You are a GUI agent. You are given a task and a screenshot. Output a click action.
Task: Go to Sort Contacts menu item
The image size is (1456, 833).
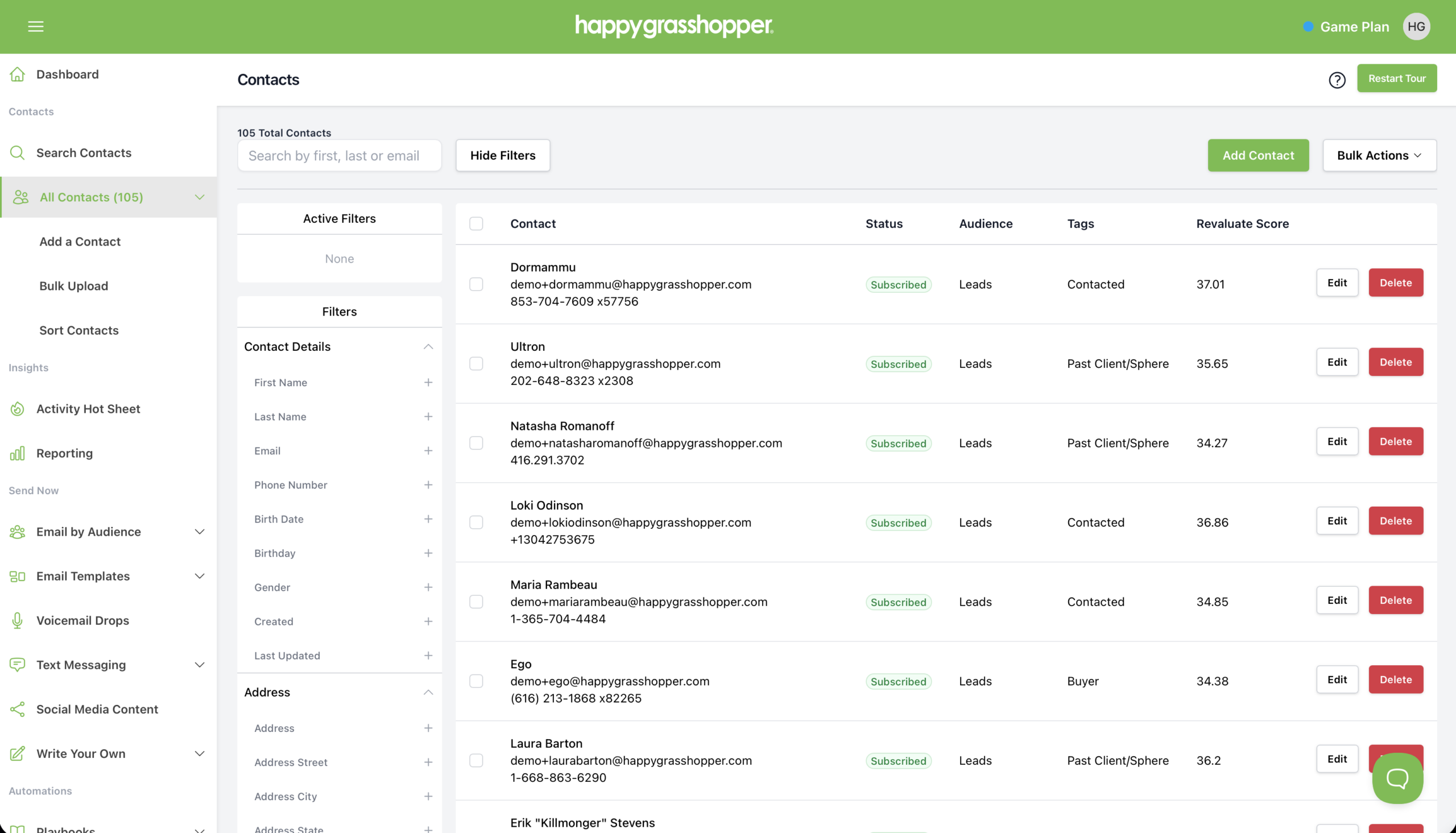pos(79,330)
